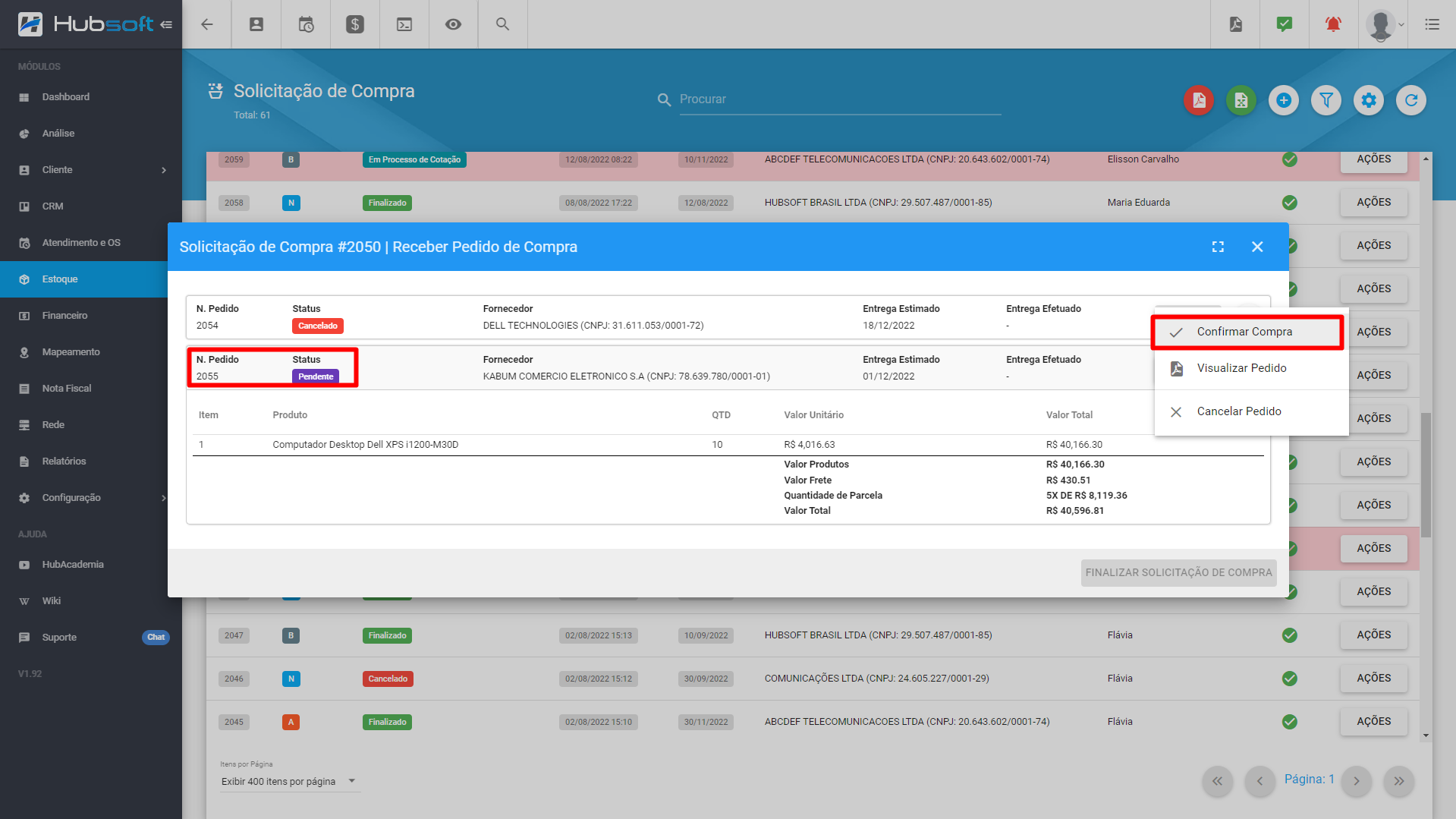Click the Pendente status badge on order 2055

pos(316,376)
